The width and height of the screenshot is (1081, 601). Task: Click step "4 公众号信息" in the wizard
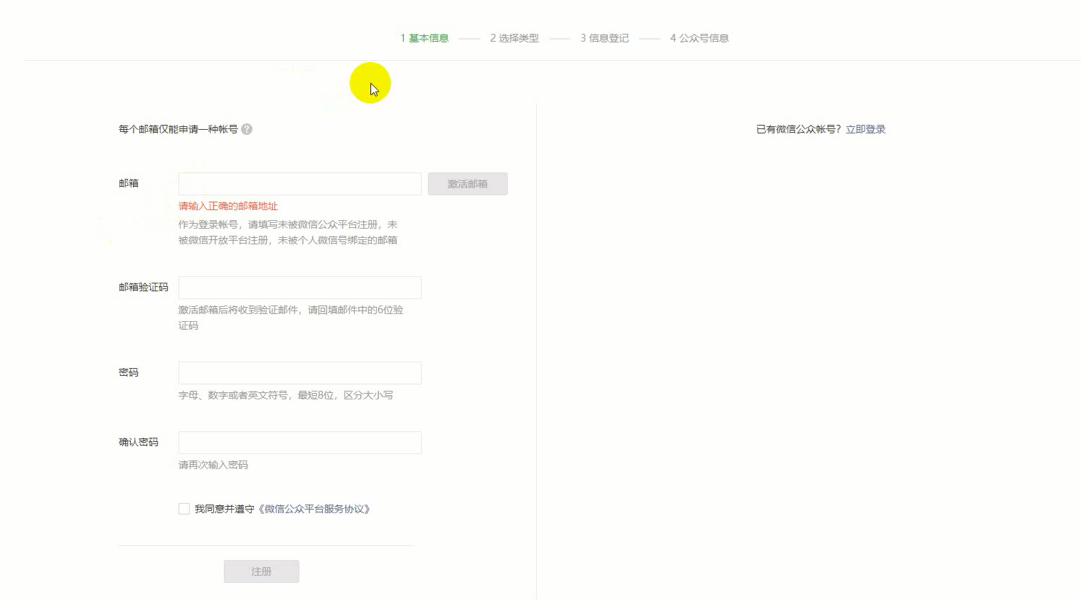tap(699, 37)
